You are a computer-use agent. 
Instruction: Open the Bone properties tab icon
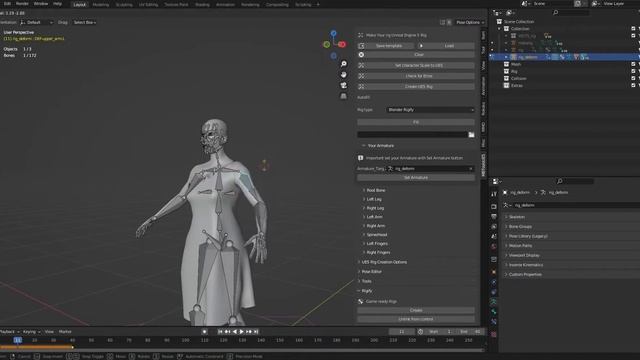tap(493, 312)
